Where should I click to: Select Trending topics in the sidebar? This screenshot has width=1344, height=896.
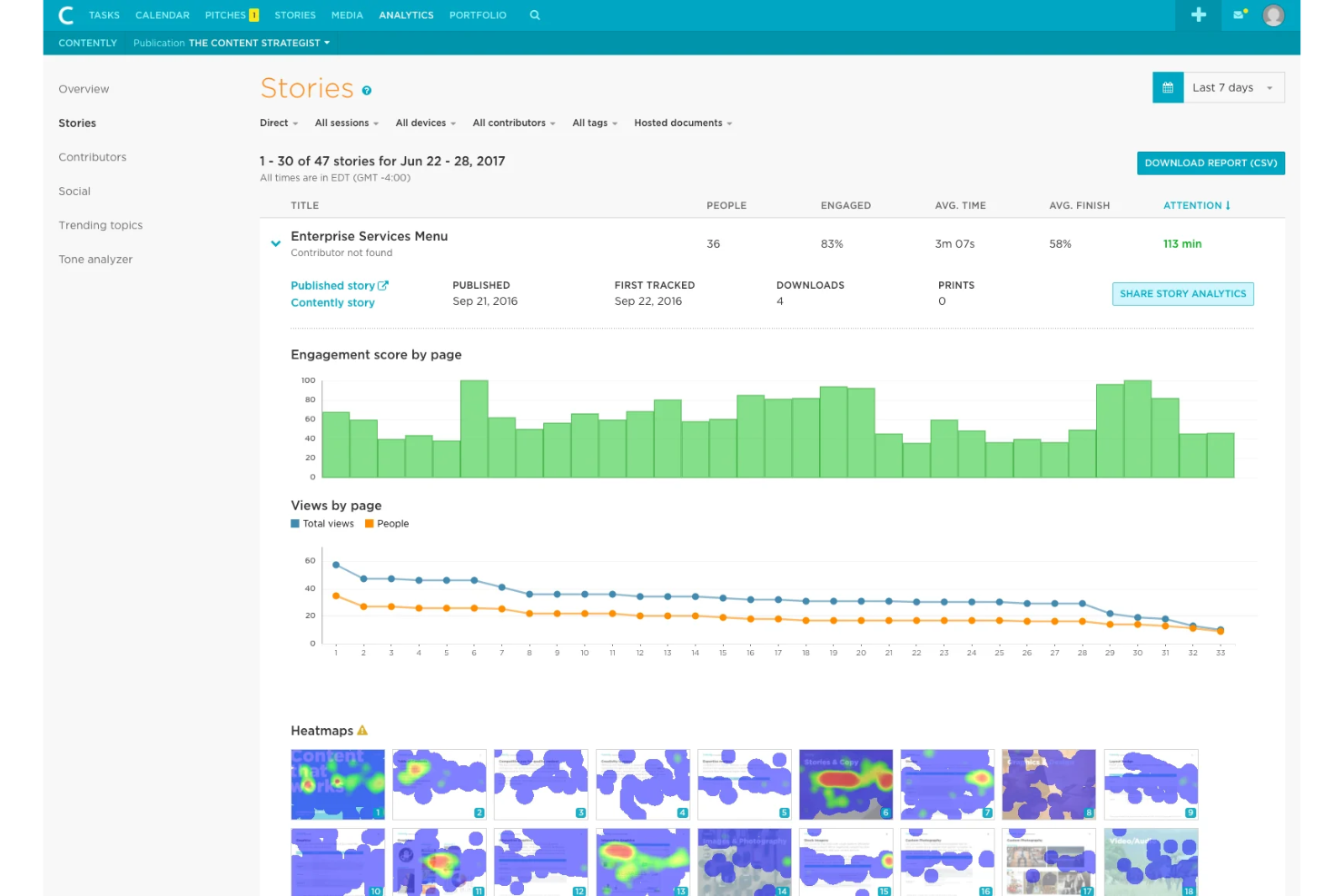click(100, 225)
